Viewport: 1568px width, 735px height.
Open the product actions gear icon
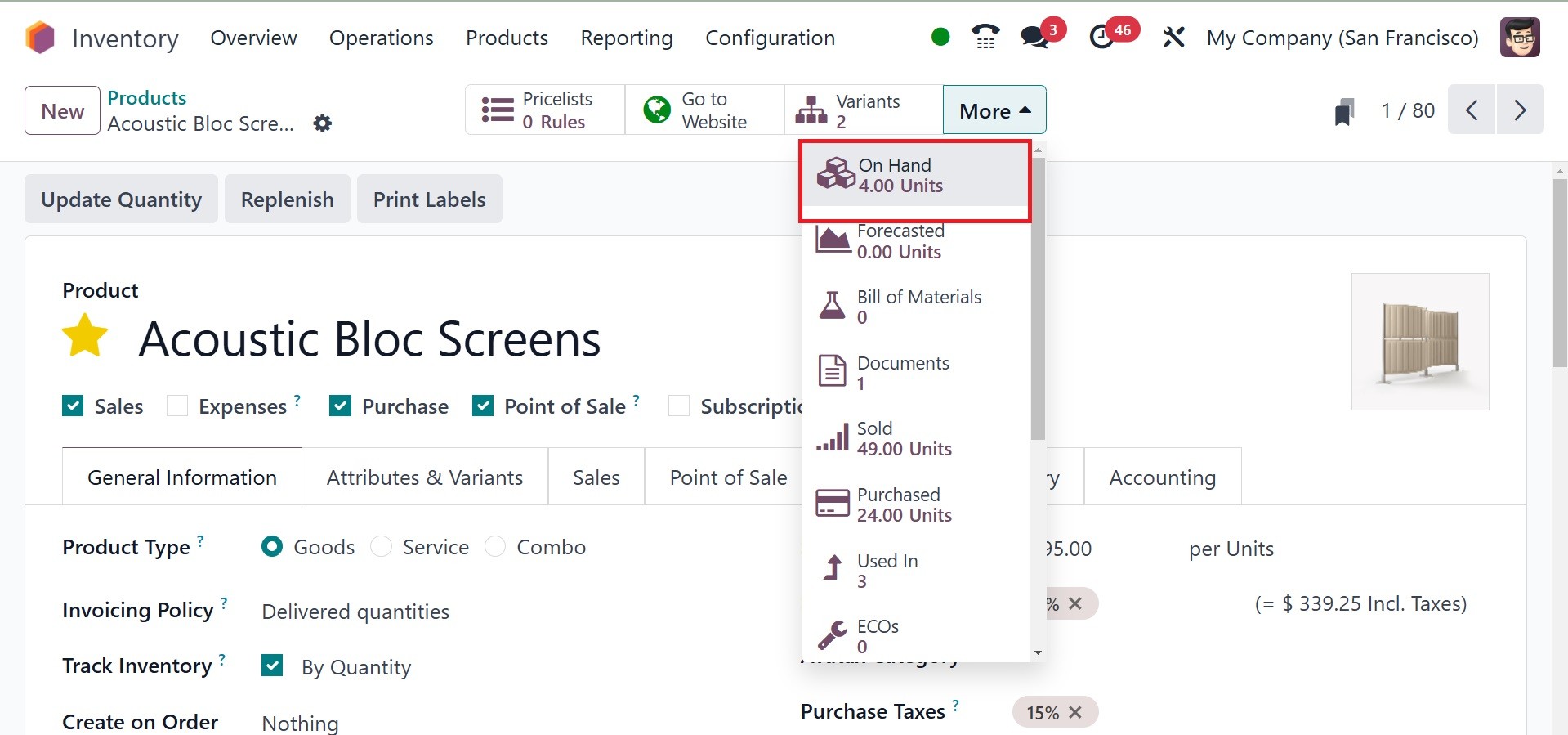(x=323, y=123)
